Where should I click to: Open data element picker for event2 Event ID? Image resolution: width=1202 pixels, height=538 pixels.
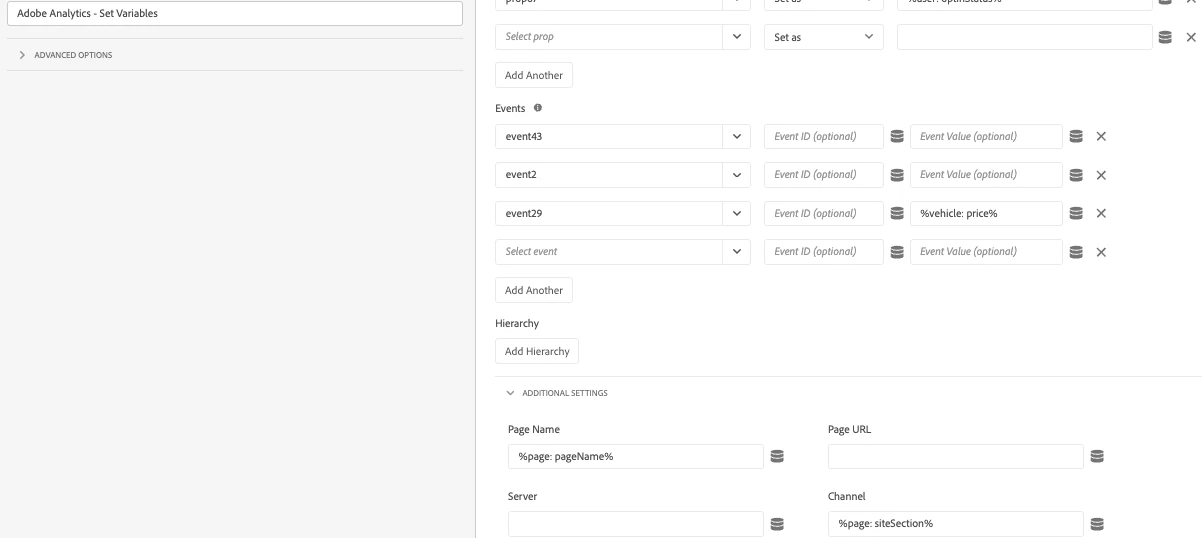[897, 175]
